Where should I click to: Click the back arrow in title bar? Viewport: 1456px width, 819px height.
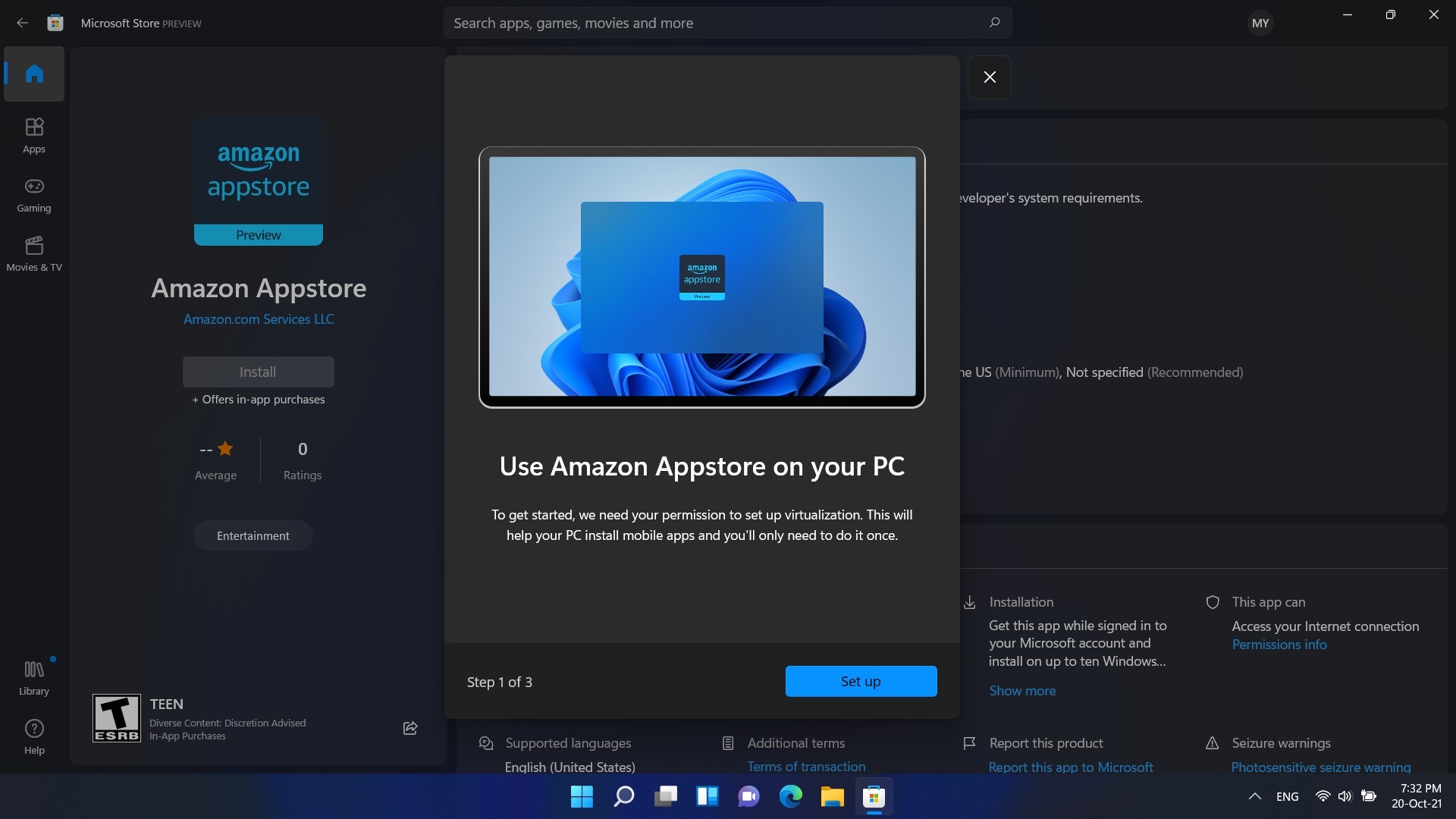(x=23, y=23)
